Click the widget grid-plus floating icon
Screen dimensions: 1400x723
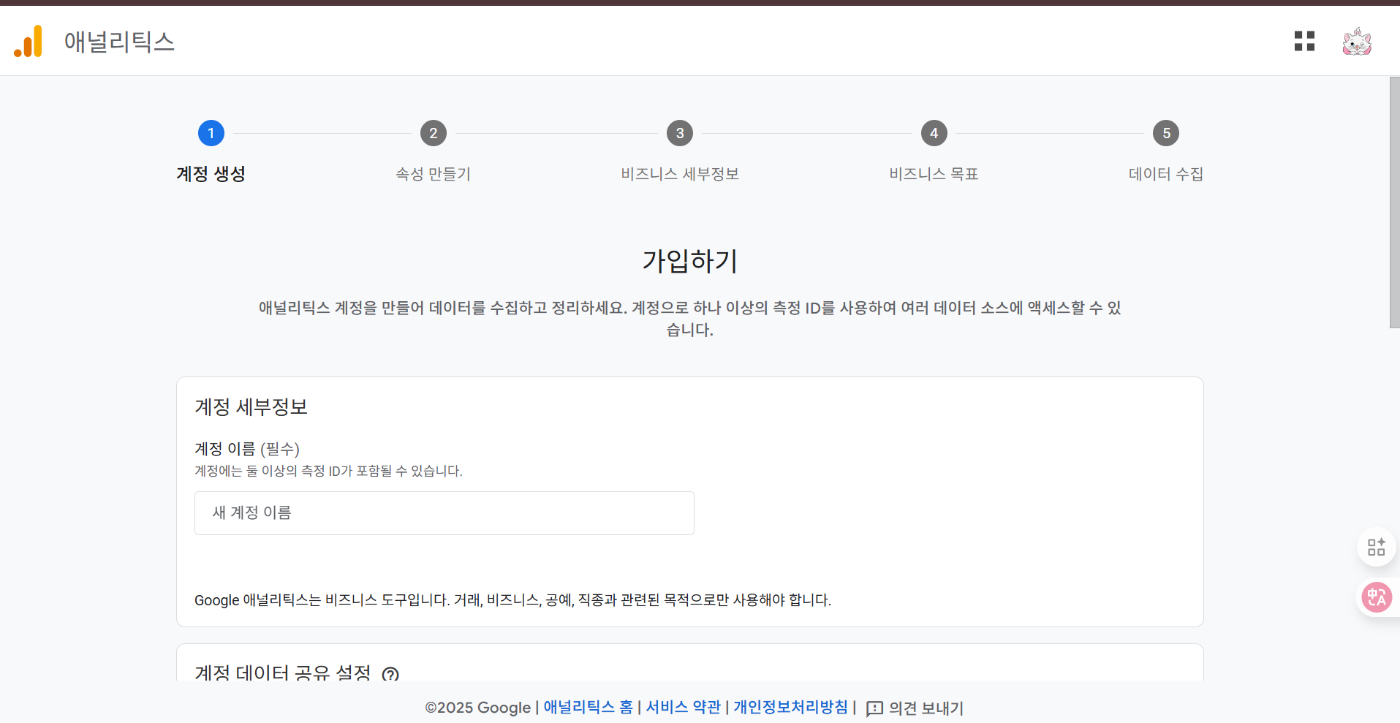1377,547
